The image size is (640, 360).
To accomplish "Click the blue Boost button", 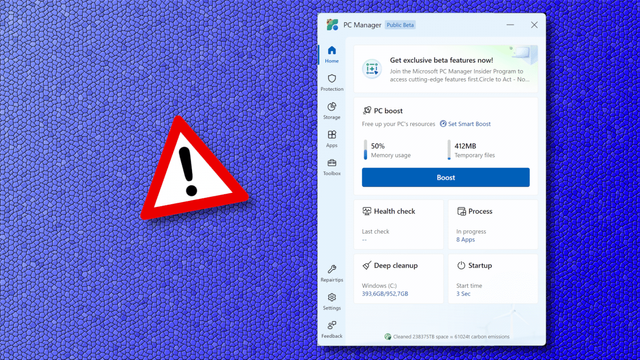I will [446, 177].
